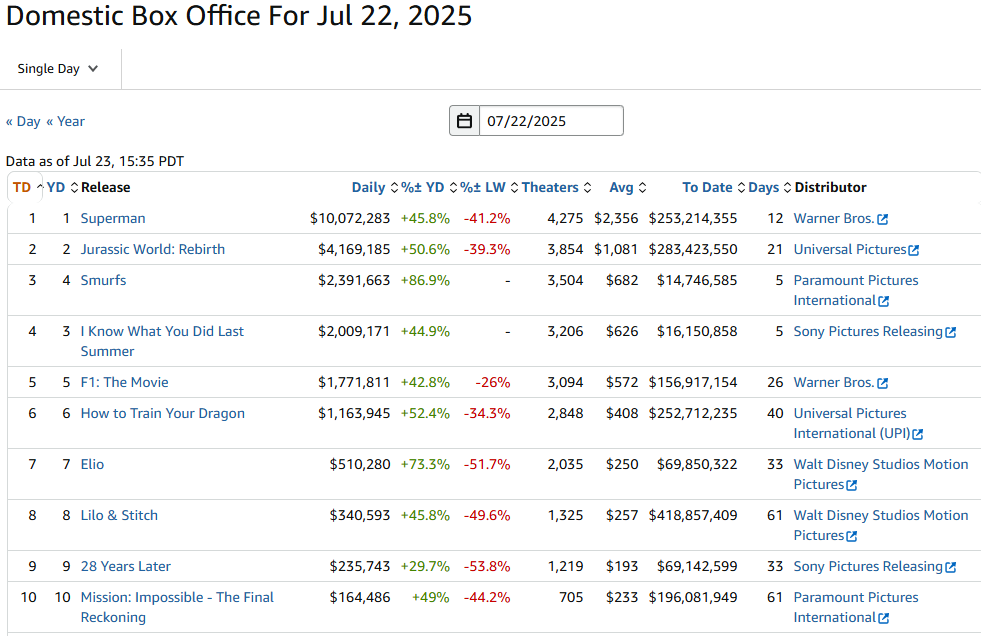
Task: Sort the table by the TD column header
Action: 21,188
